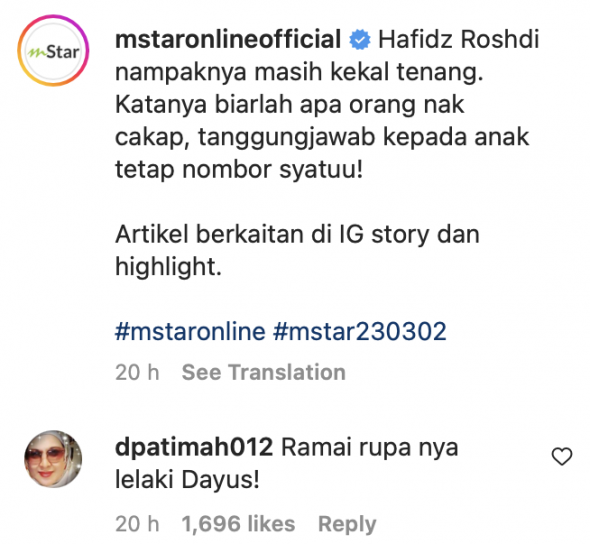Click the caption's 20 h timestamp

(x=137, y=372)
